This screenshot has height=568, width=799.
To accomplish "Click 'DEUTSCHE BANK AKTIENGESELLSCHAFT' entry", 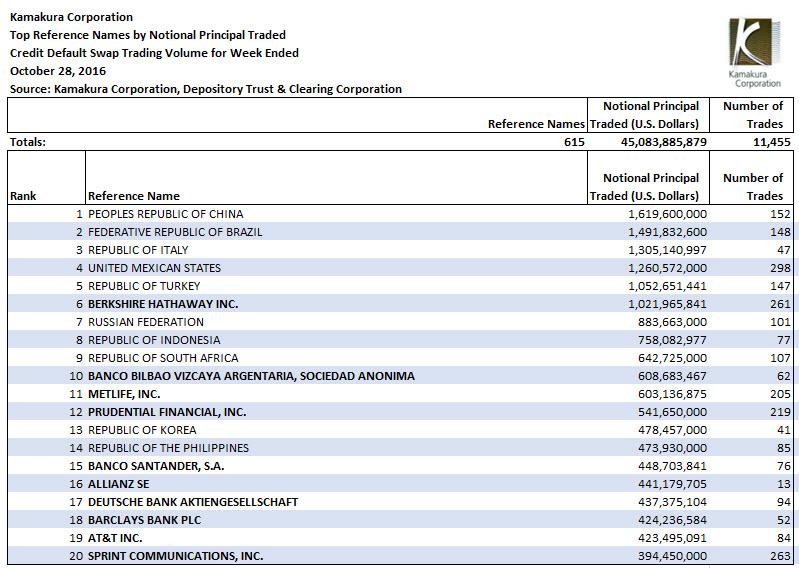I will pos(193,502).
